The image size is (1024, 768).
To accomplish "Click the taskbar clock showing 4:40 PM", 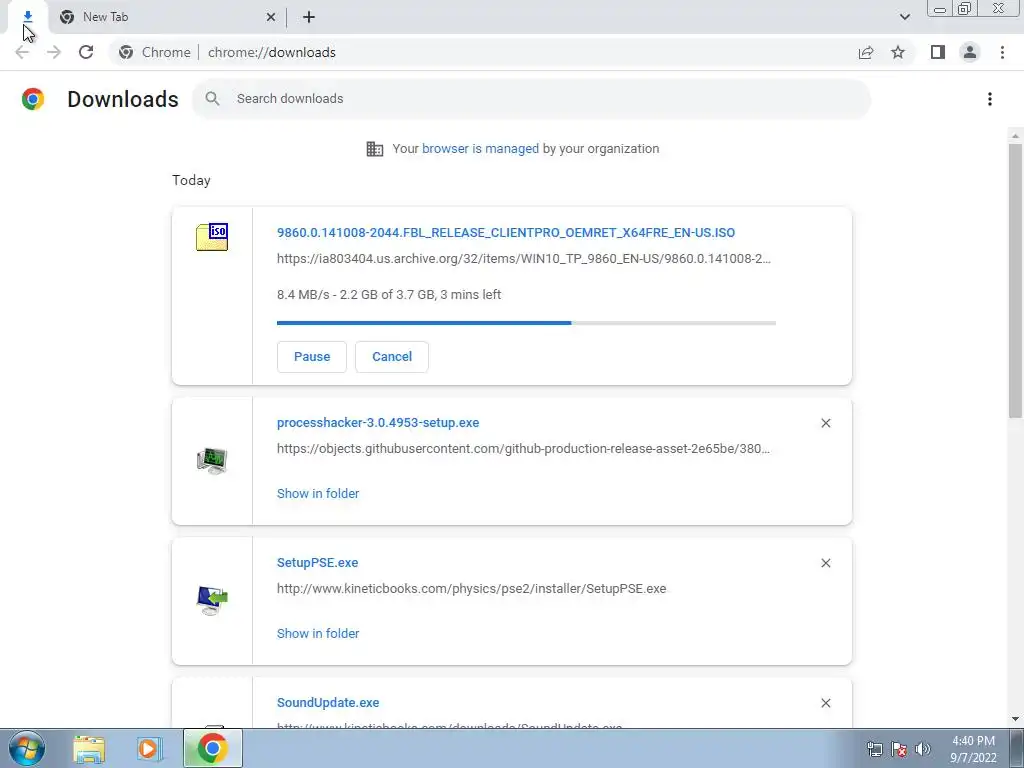I will [x=973, y=749].
